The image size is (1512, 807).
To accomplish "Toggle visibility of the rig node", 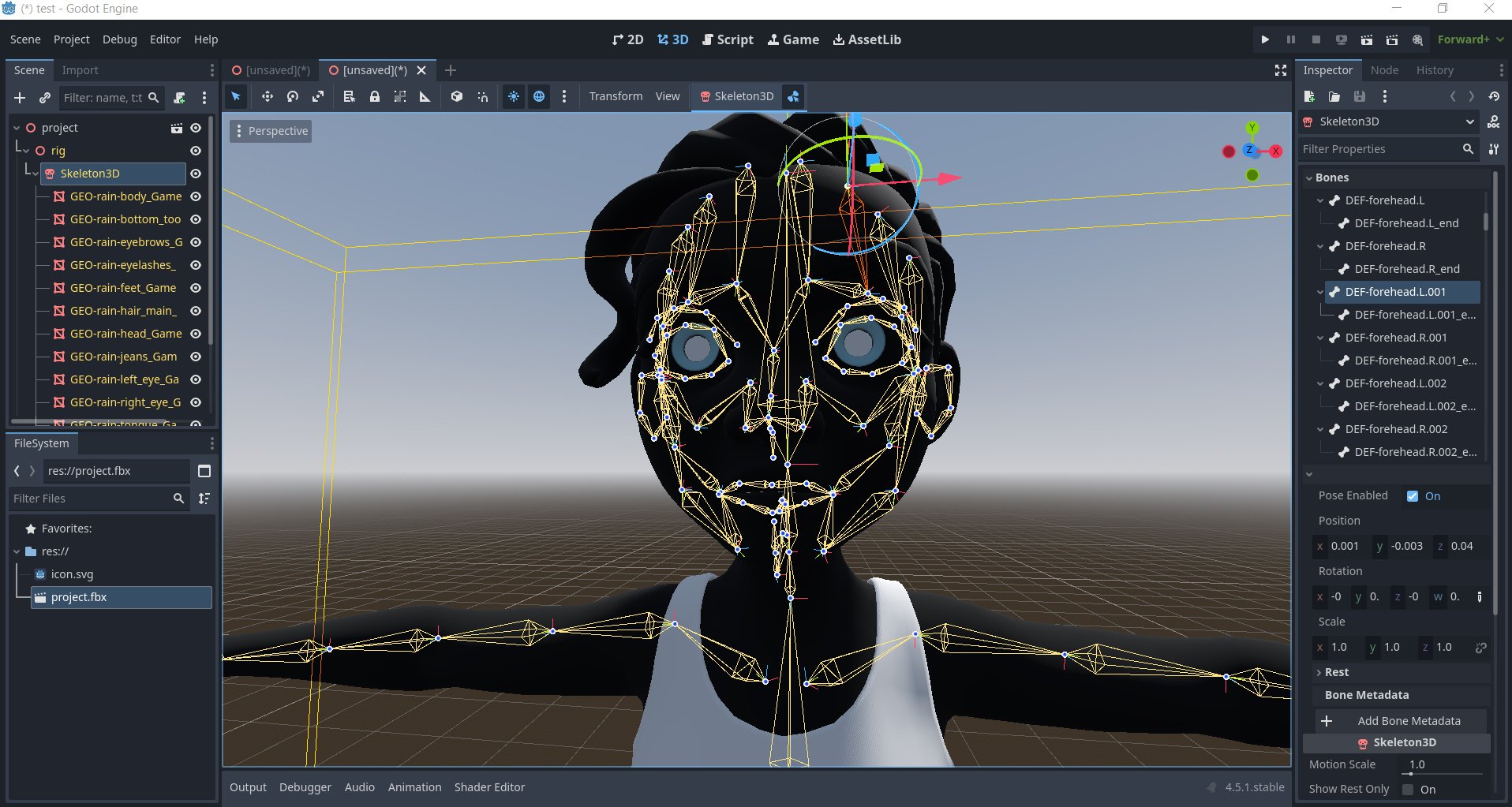I will click(x=196, y=151).
